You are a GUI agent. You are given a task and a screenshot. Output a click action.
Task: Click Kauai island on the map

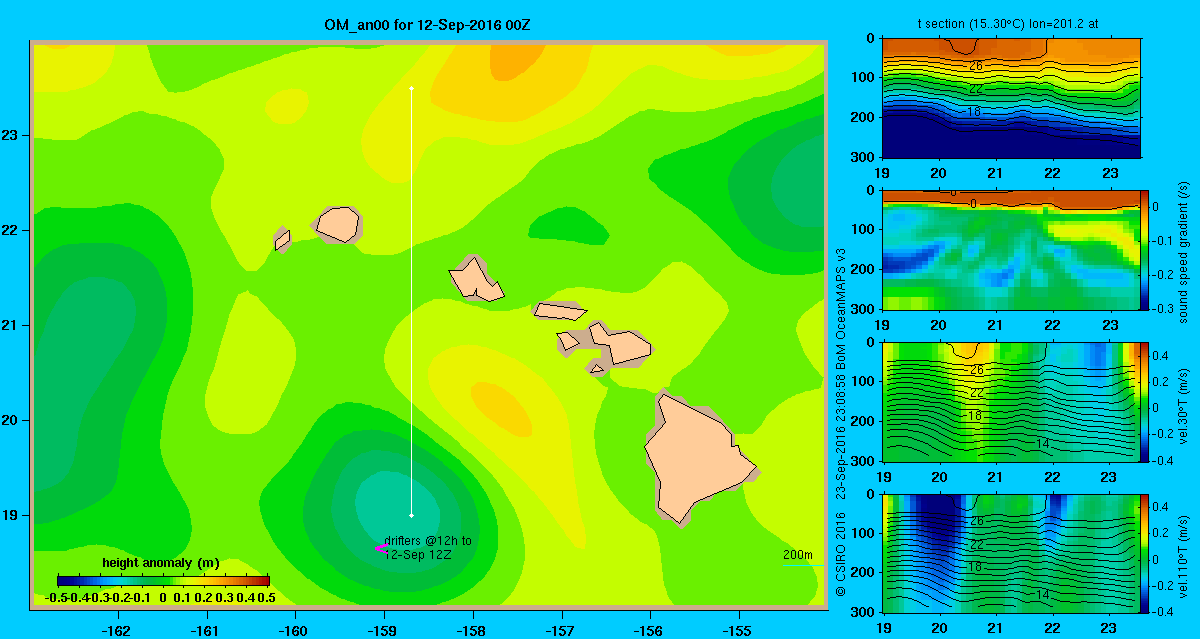[x=337, y=223]
